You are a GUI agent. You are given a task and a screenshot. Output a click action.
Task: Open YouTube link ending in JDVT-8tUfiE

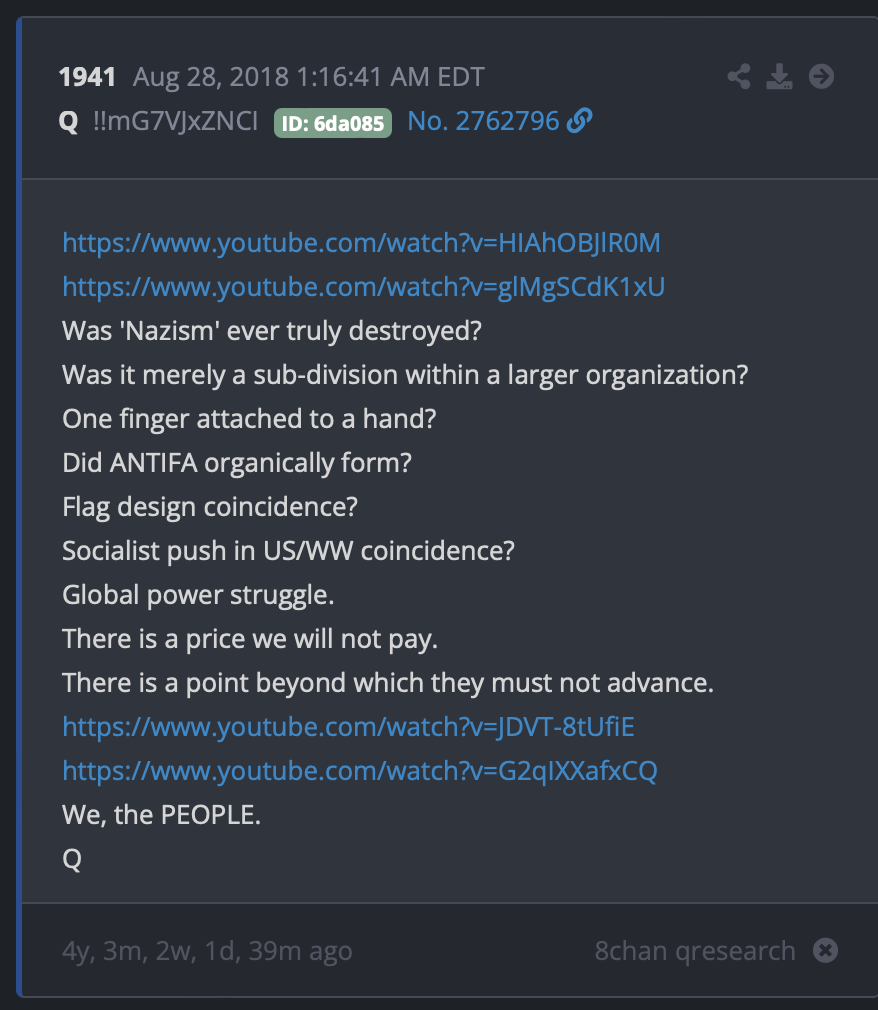coord(348,727)
